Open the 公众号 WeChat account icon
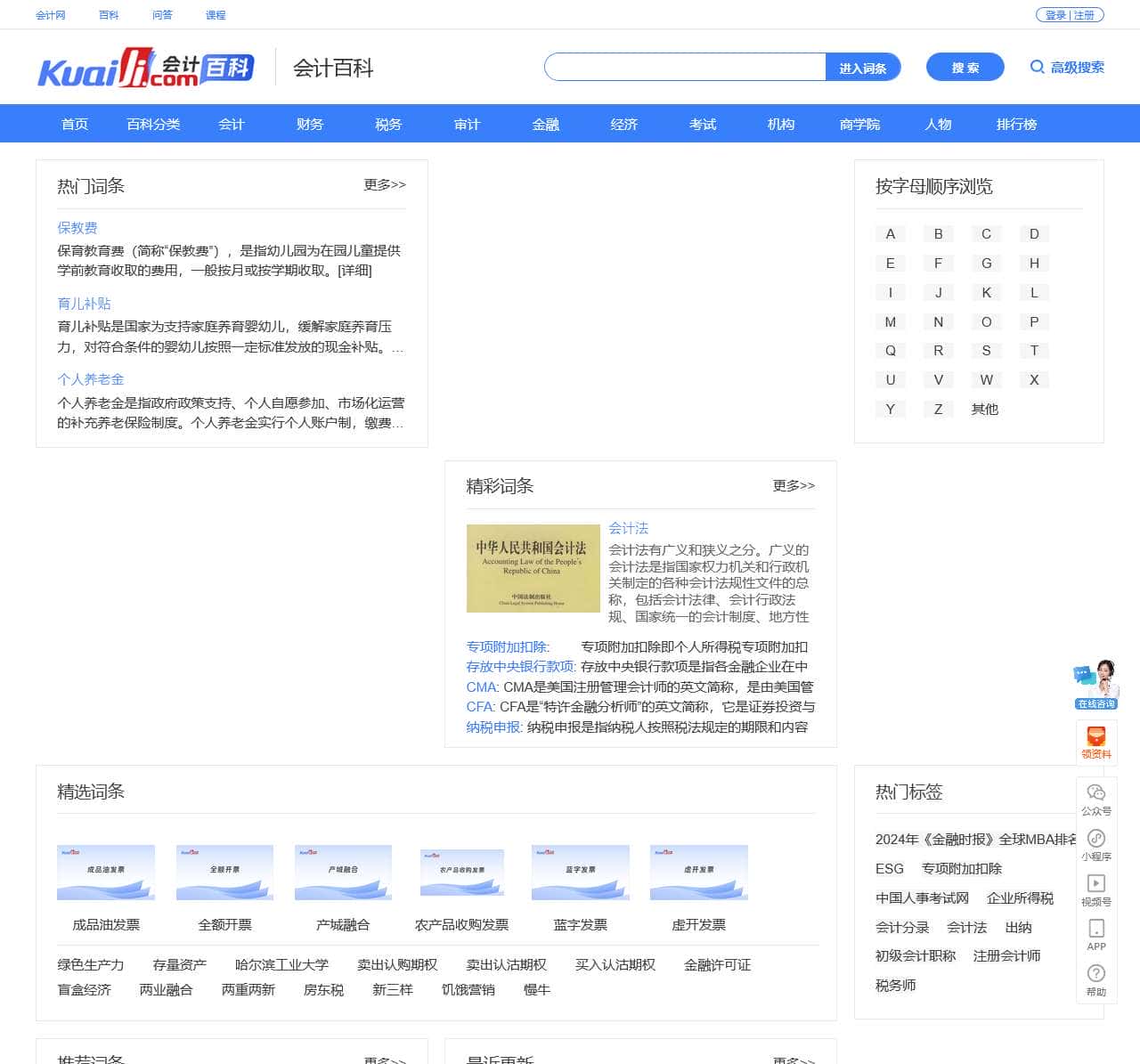This screenshot has height=1064, width=1140. [x=1095, y=797]
